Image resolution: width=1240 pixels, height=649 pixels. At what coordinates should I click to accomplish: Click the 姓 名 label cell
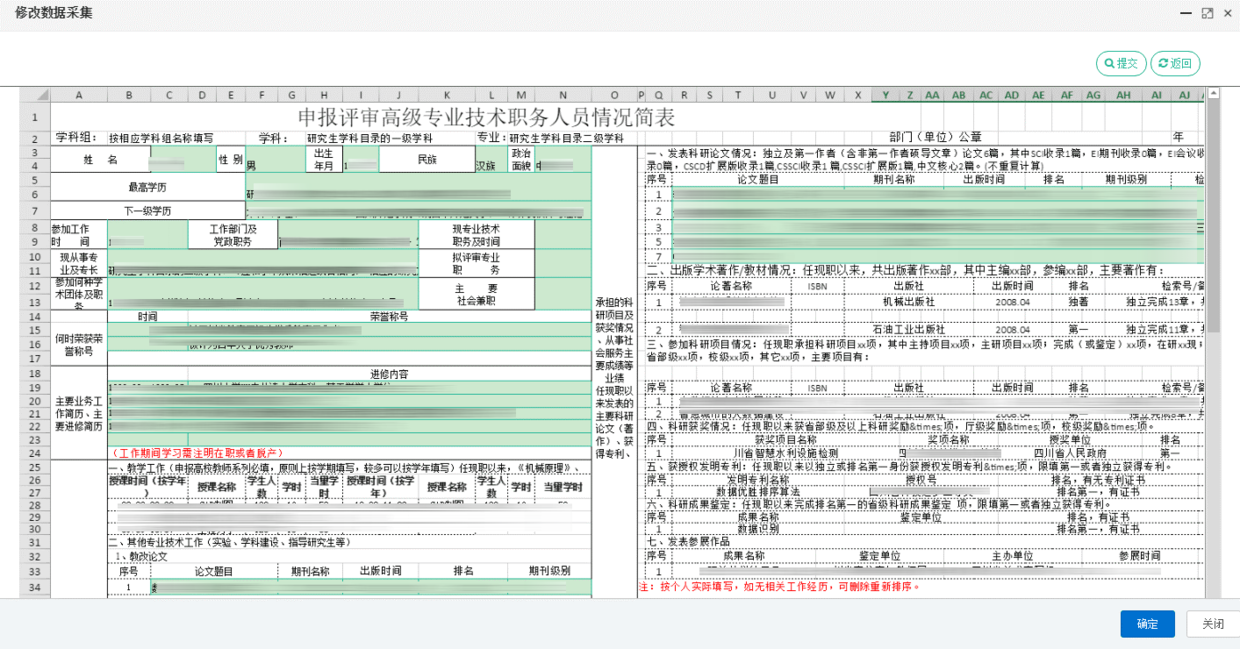click(99, 159)
